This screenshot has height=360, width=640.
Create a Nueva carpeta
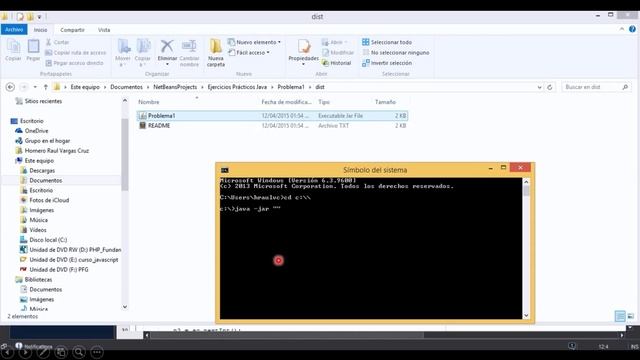pyautogui.click(x=216, y=52)
